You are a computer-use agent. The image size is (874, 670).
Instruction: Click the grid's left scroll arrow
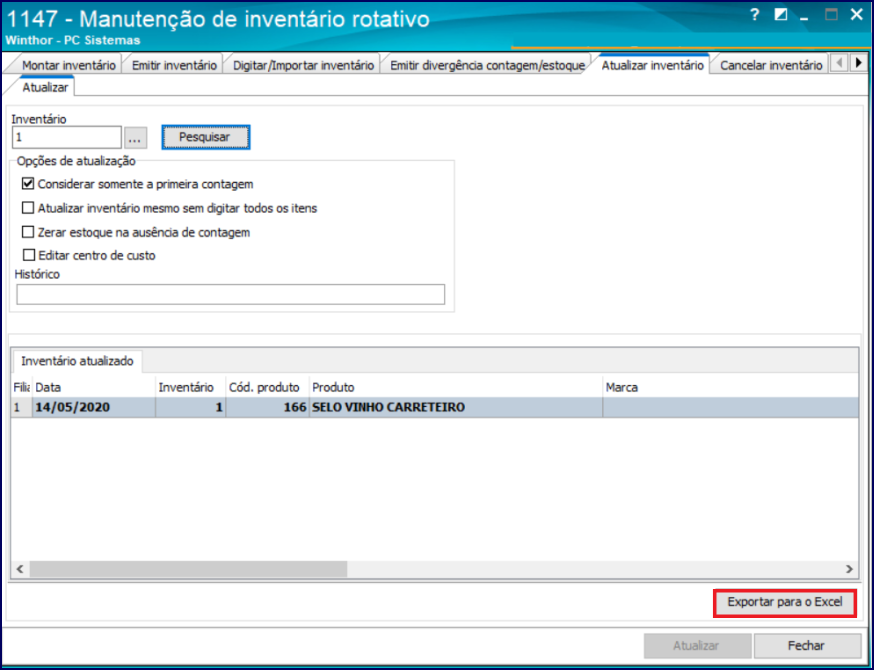[x=20, y=569]
